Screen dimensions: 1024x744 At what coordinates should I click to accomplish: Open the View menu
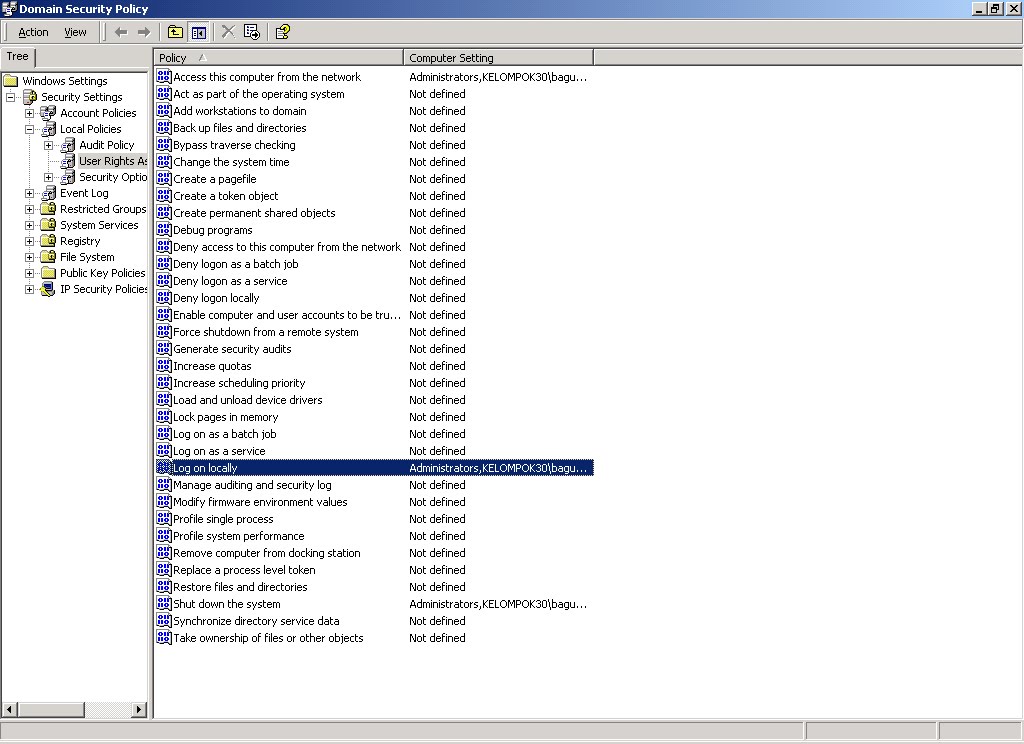pos(75,32)
